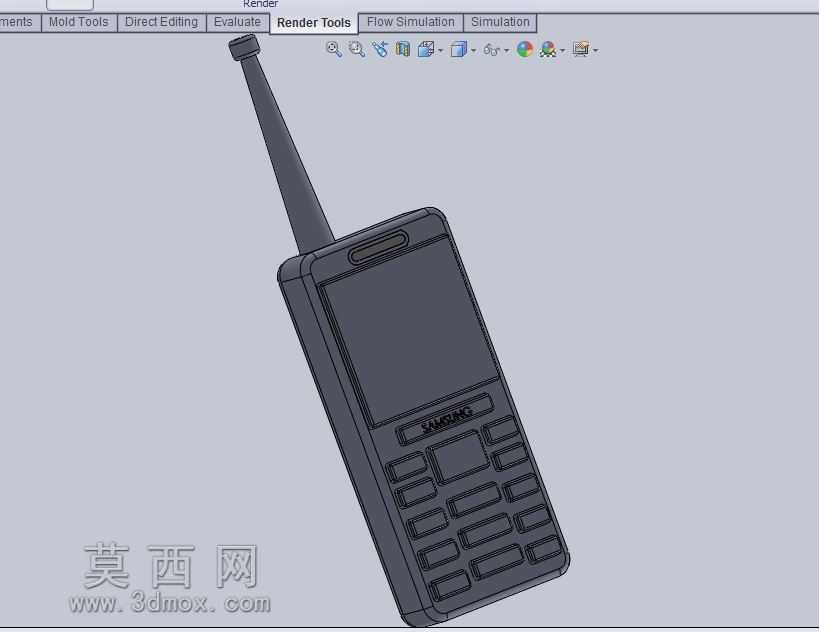
Task: Pick the SAMSUNG label on the model
Action: (447, 419)
